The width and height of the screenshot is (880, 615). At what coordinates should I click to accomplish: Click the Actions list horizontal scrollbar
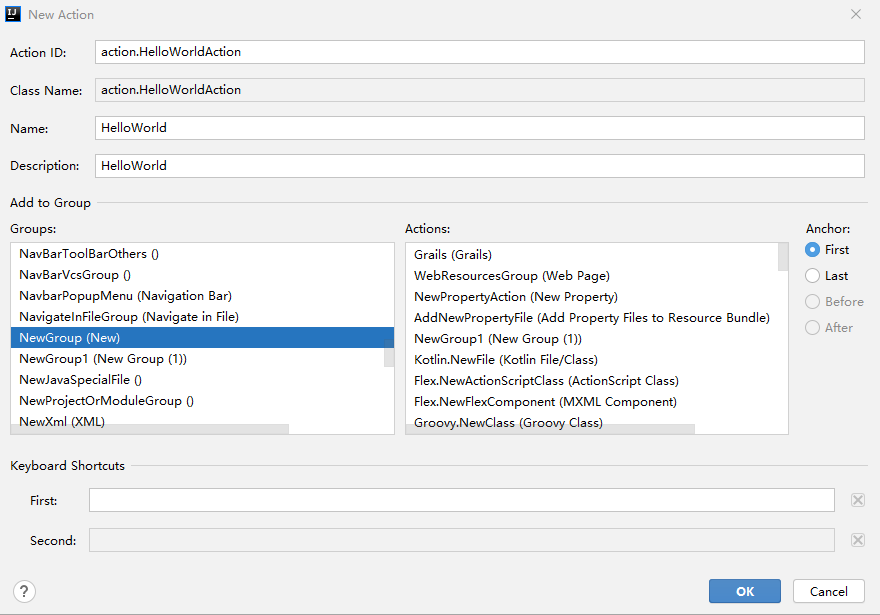pyautogui.click(x=551, y=429)
